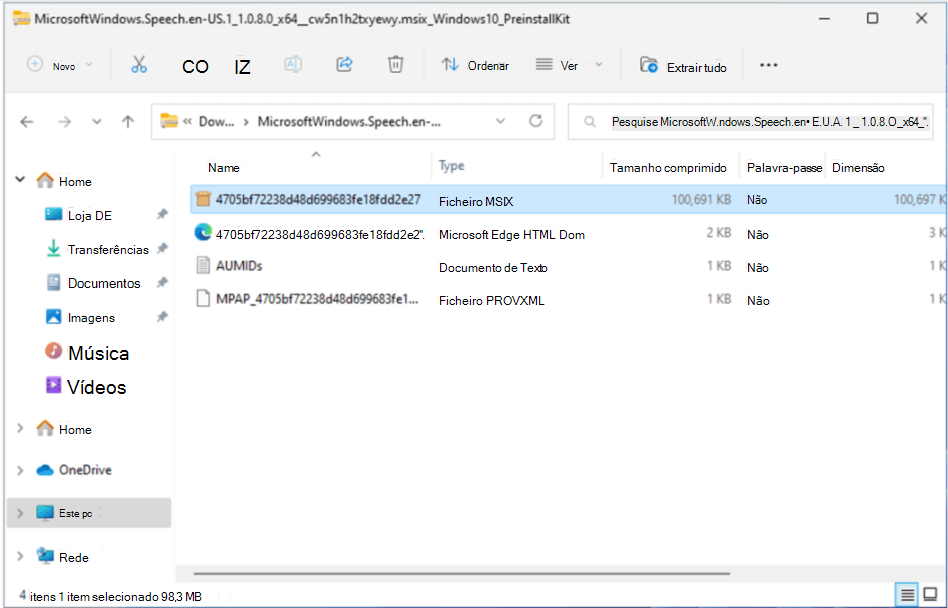Open the Ver view options menu

point(569,65)
